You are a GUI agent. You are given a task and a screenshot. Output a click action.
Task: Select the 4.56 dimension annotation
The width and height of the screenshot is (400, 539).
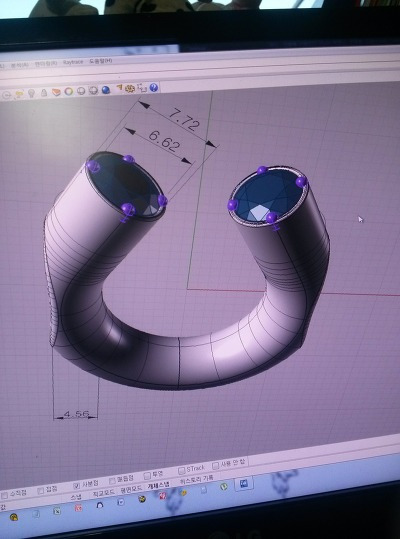(x=76, y=414)
